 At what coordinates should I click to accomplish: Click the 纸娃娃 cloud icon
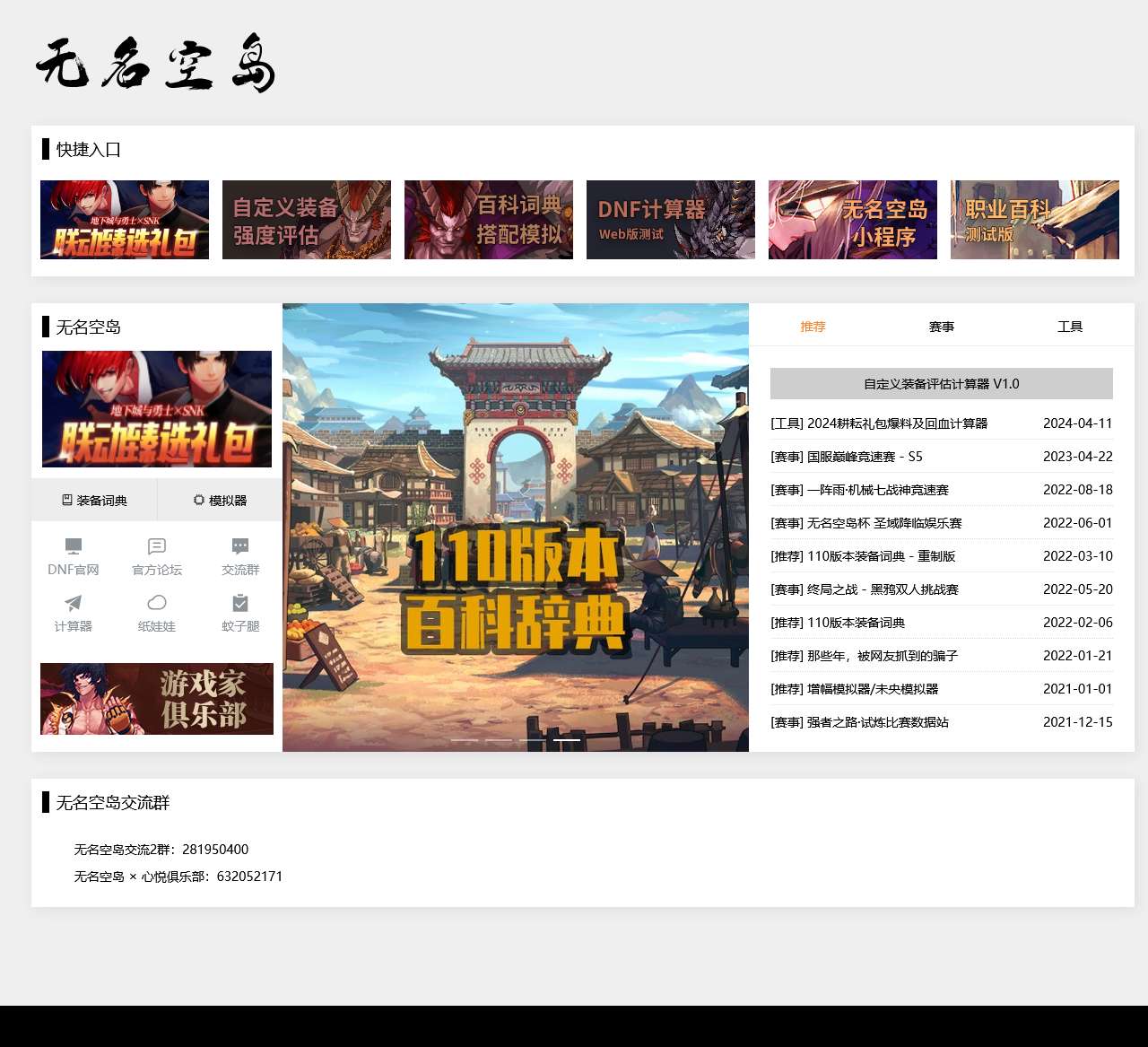156,603
